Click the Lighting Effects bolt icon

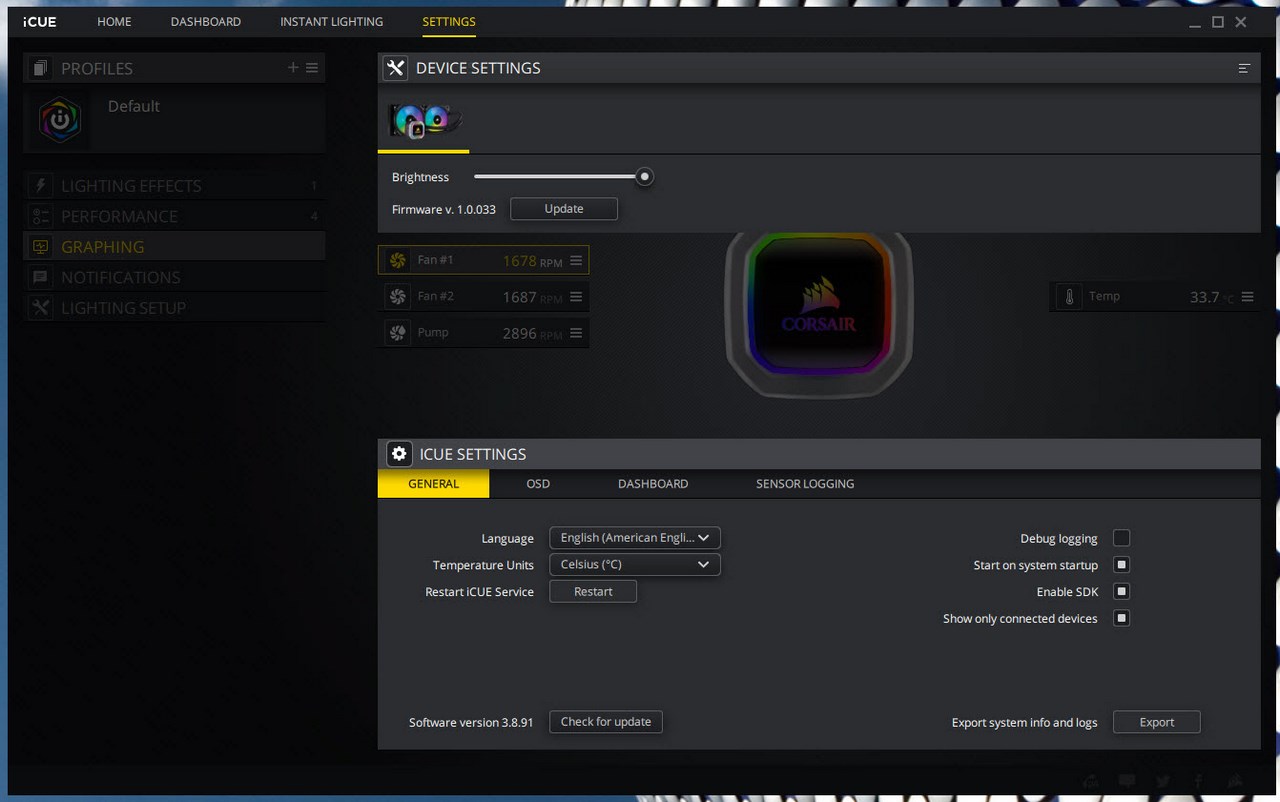click(41, 186)
